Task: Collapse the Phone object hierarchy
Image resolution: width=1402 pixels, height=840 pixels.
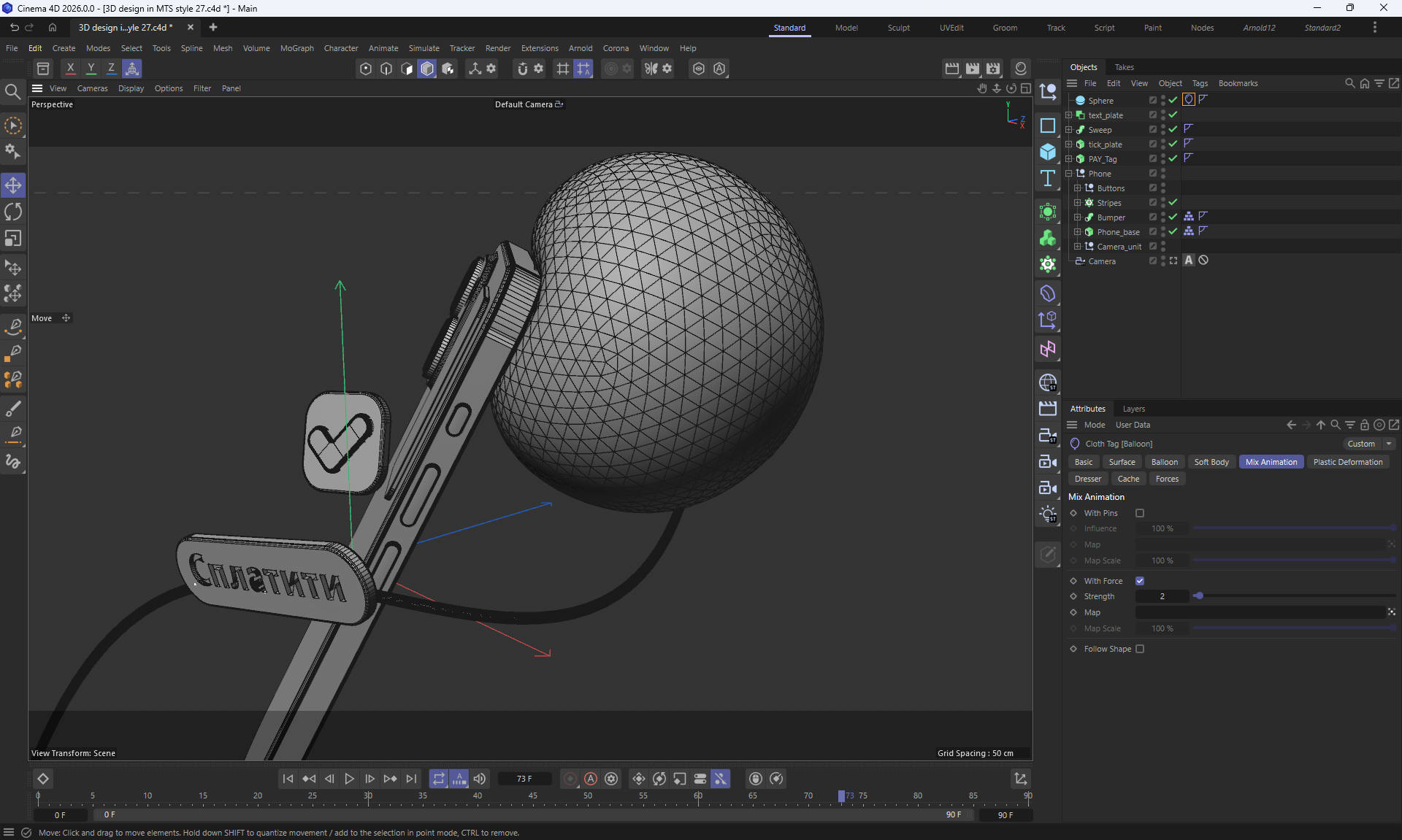Action: point(1069,174)
